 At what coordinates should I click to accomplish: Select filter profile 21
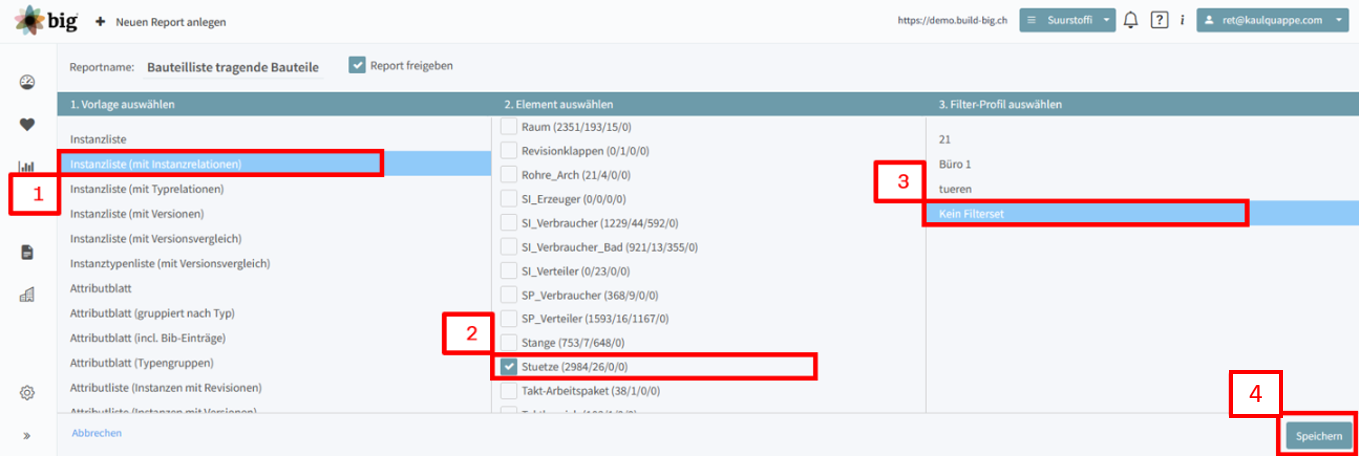click(x=1142, y=139)
